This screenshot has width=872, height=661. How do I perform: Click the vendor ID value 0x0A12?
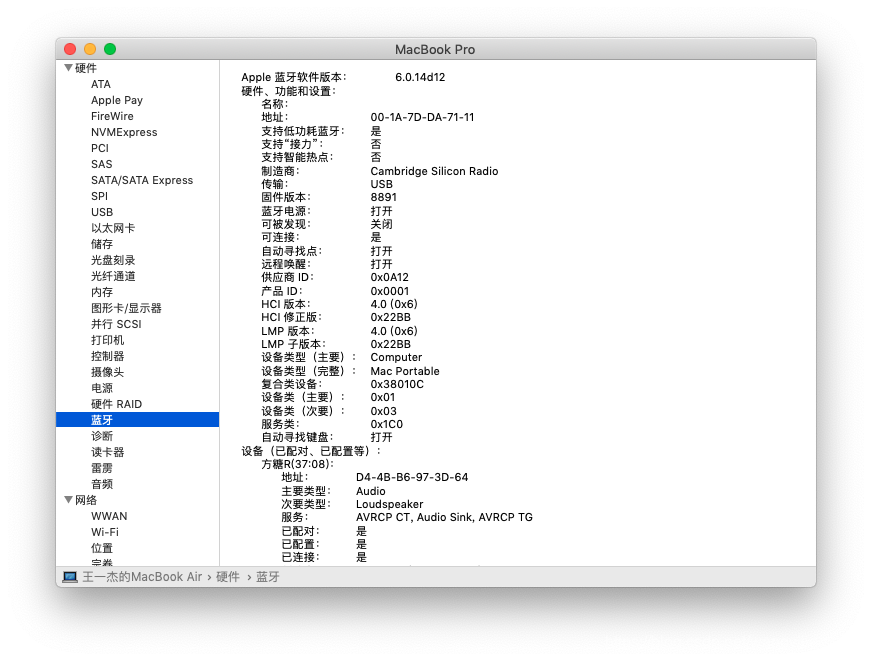point(389,277)
